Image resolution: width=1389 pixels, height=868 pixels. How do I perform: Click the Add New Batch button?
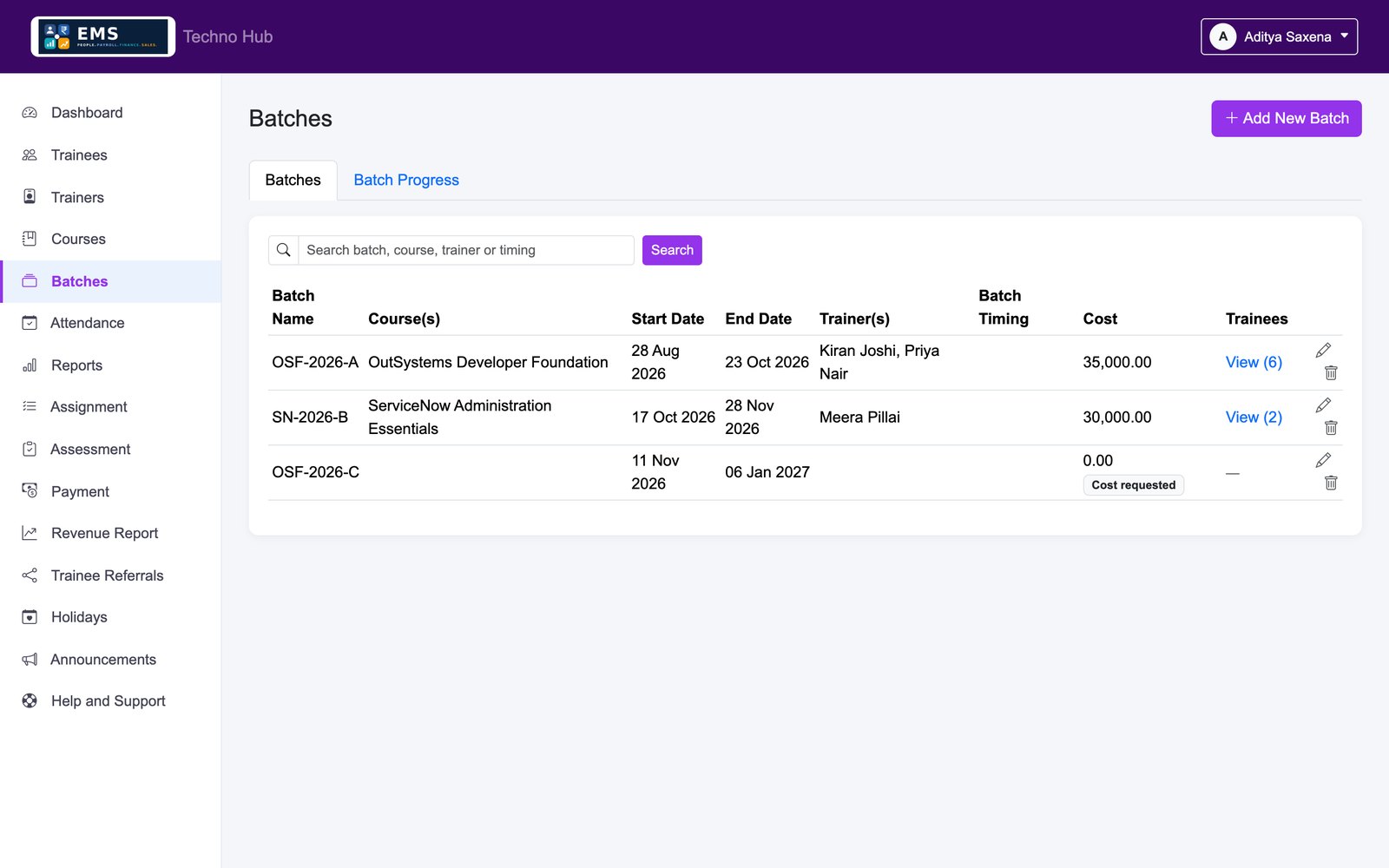pyautogui.click(x=1287, y=118)
